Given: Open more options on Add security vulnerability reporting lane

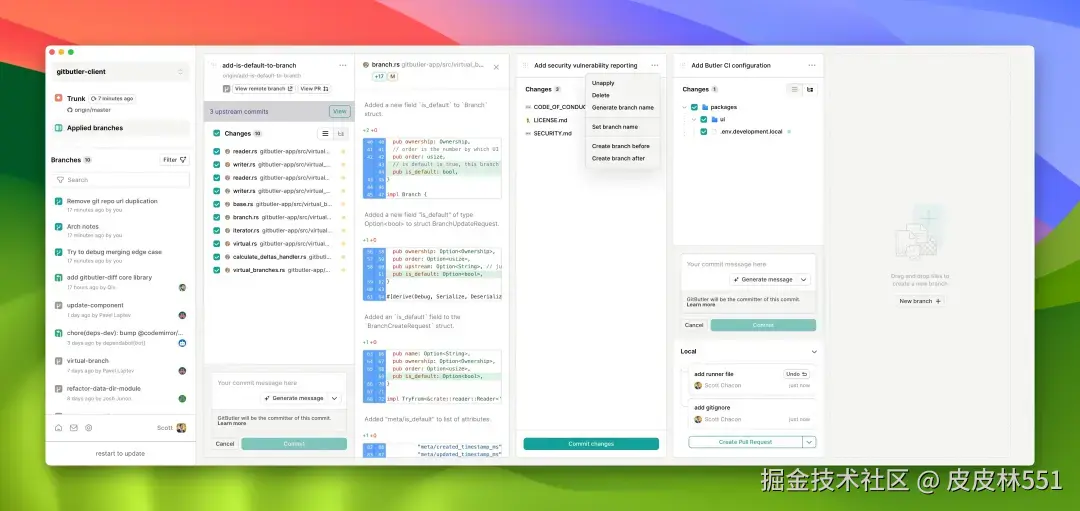Looking at the screenshot, I should click(654, 65).
